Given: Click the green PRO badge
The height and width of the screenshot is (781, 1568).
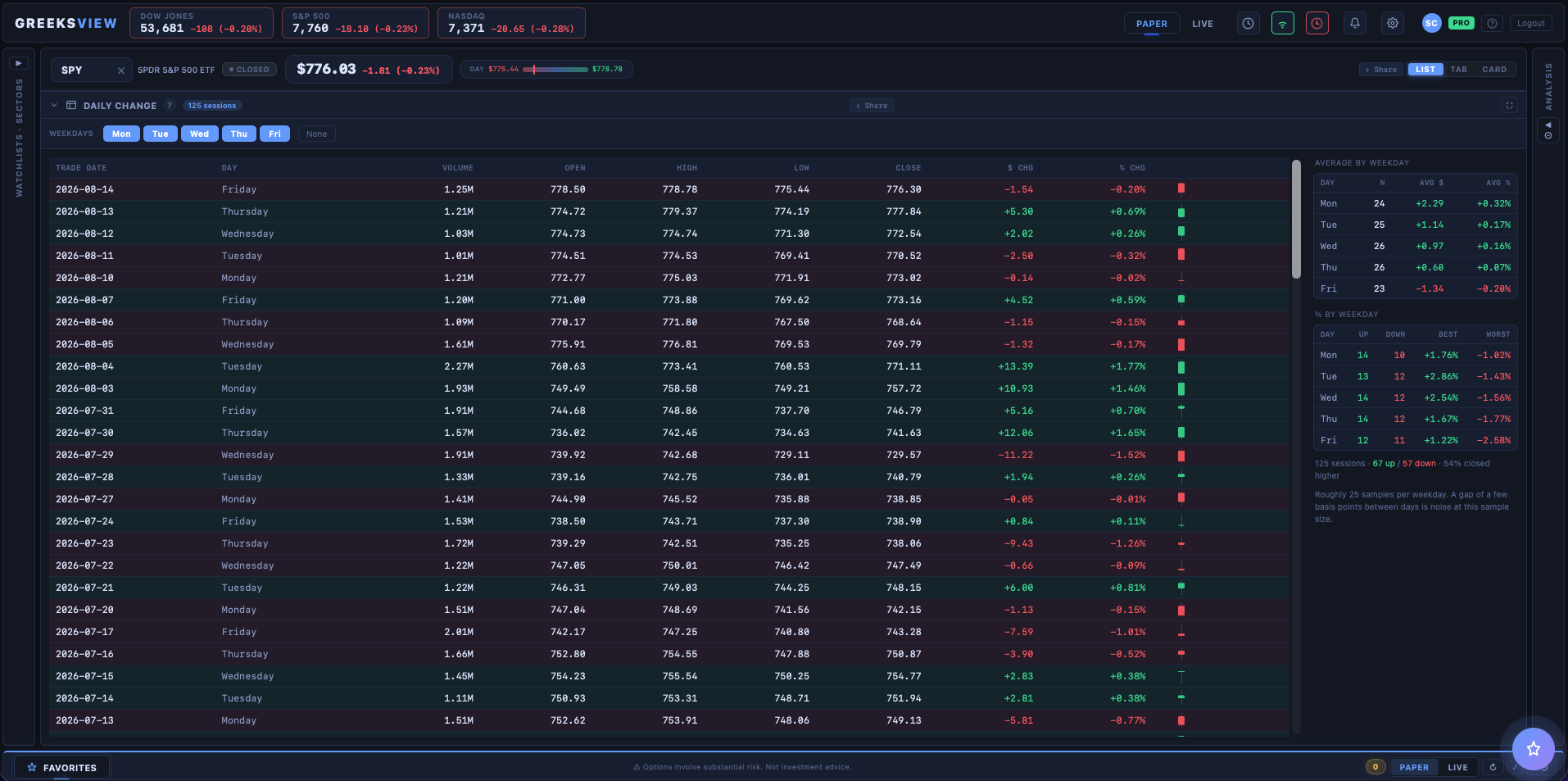Looking at the screenshot, I should [x=1461, y=23].
